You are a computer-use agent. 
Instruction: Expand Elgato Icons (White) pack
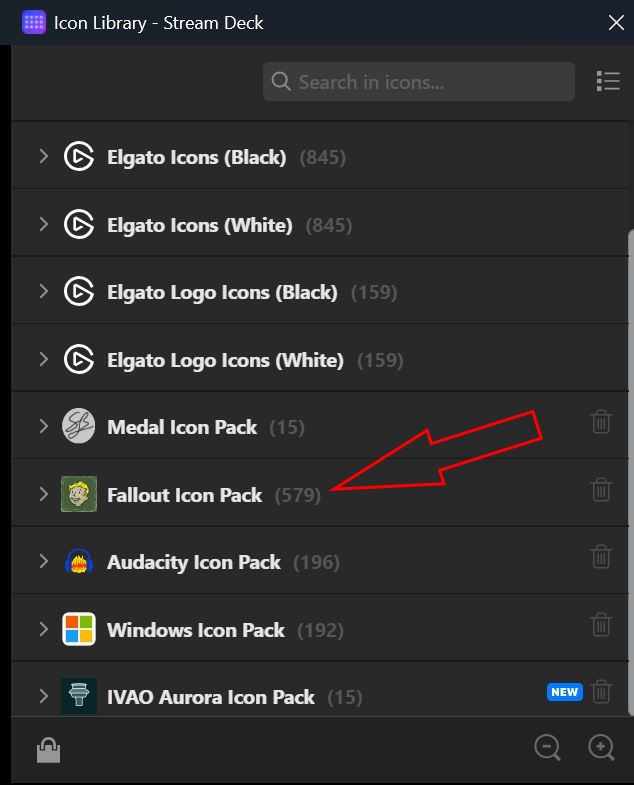click(x=43, y=224)
